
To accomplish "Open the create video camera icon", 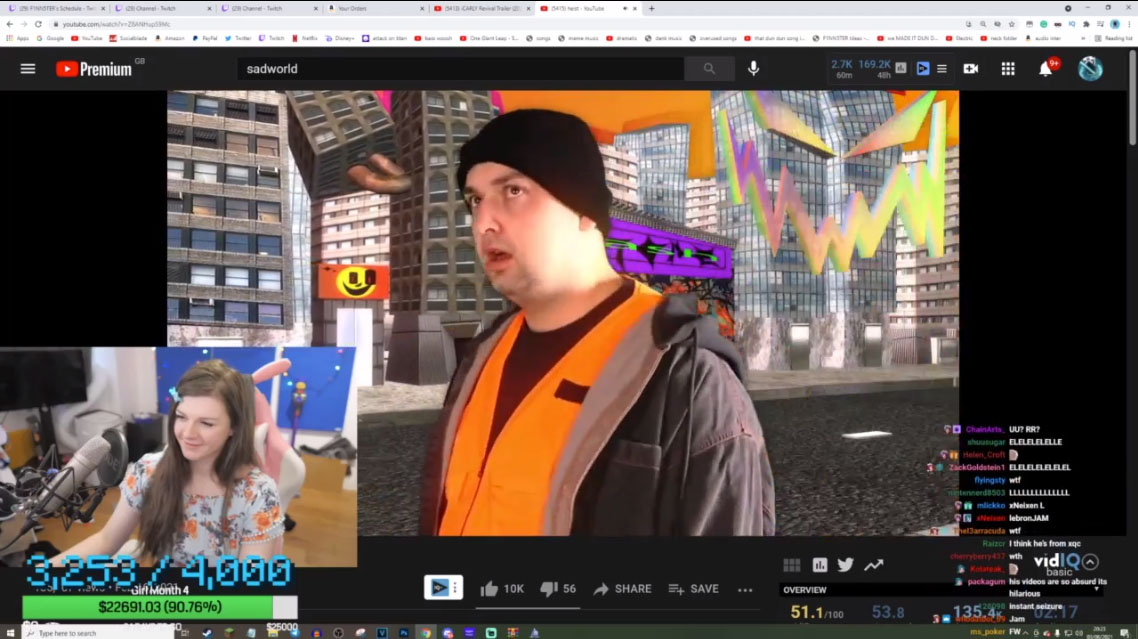I will [970, 69].
